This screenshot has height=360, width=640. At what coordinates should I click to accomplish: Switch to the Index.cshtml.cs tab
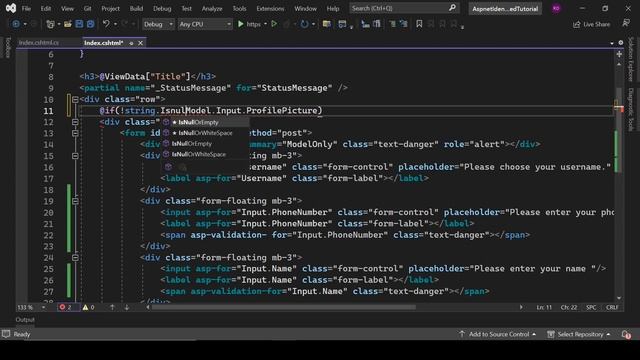39,43
